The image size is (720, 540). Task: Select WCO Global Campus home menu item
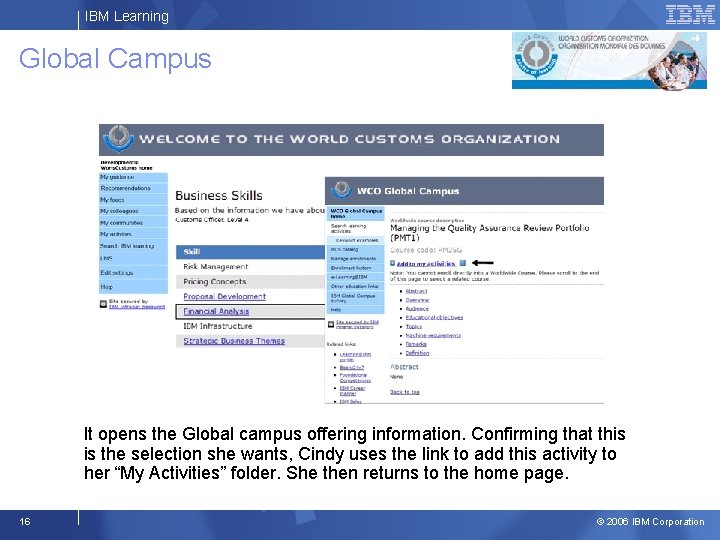[355, 213]
